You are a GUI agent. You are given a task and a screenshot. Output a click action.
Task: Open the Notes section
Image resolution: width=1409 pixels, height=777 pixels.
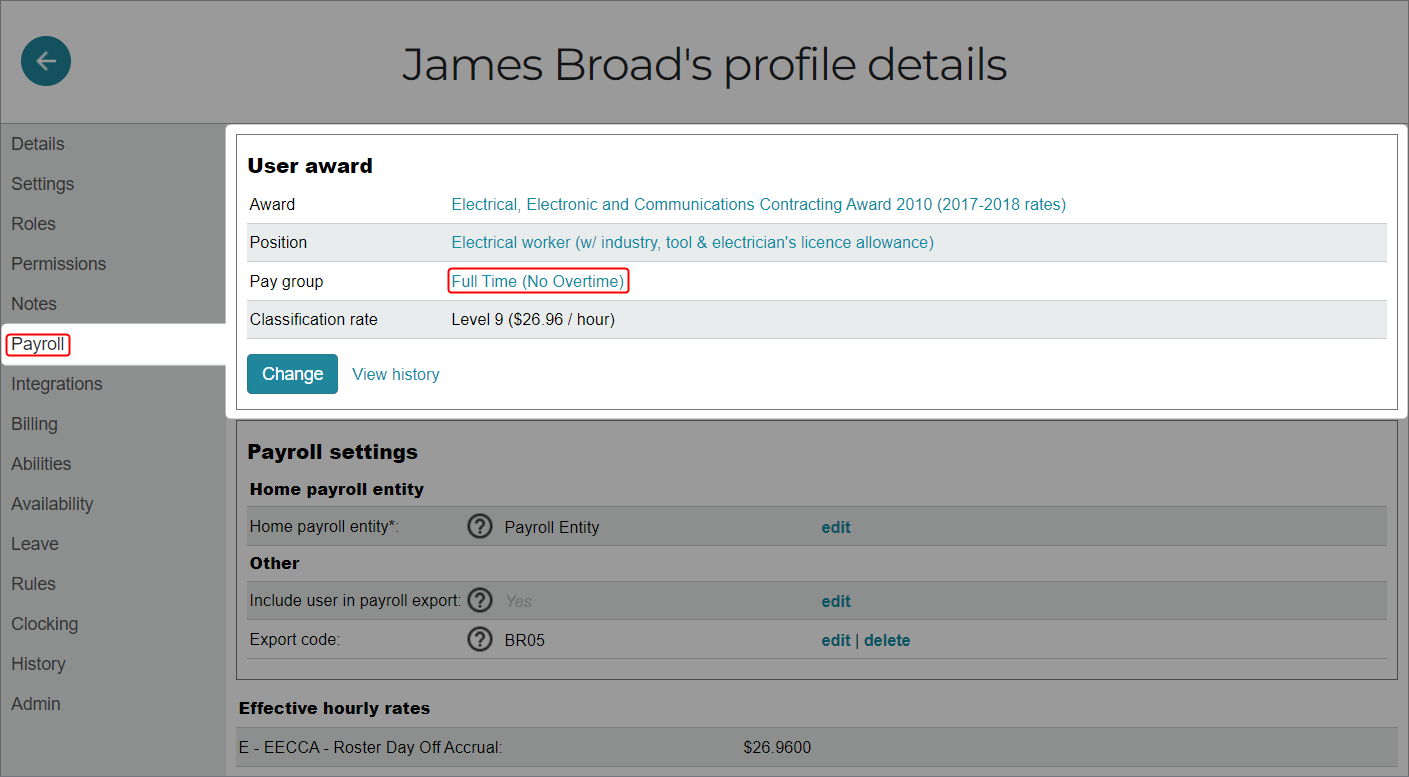tap(34, 303)
